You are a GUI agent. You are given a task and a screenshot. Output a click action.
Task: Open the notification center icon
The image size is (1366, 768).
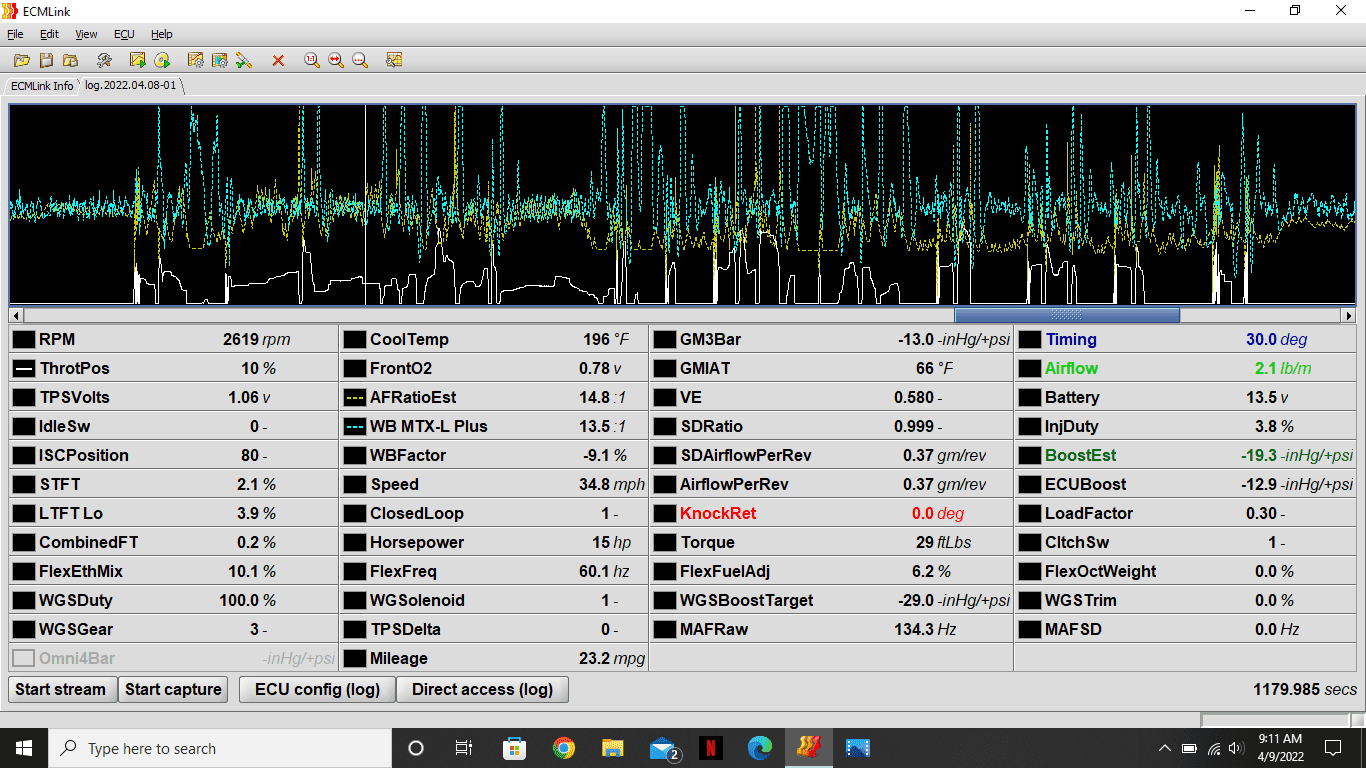tap(1333, 748)
